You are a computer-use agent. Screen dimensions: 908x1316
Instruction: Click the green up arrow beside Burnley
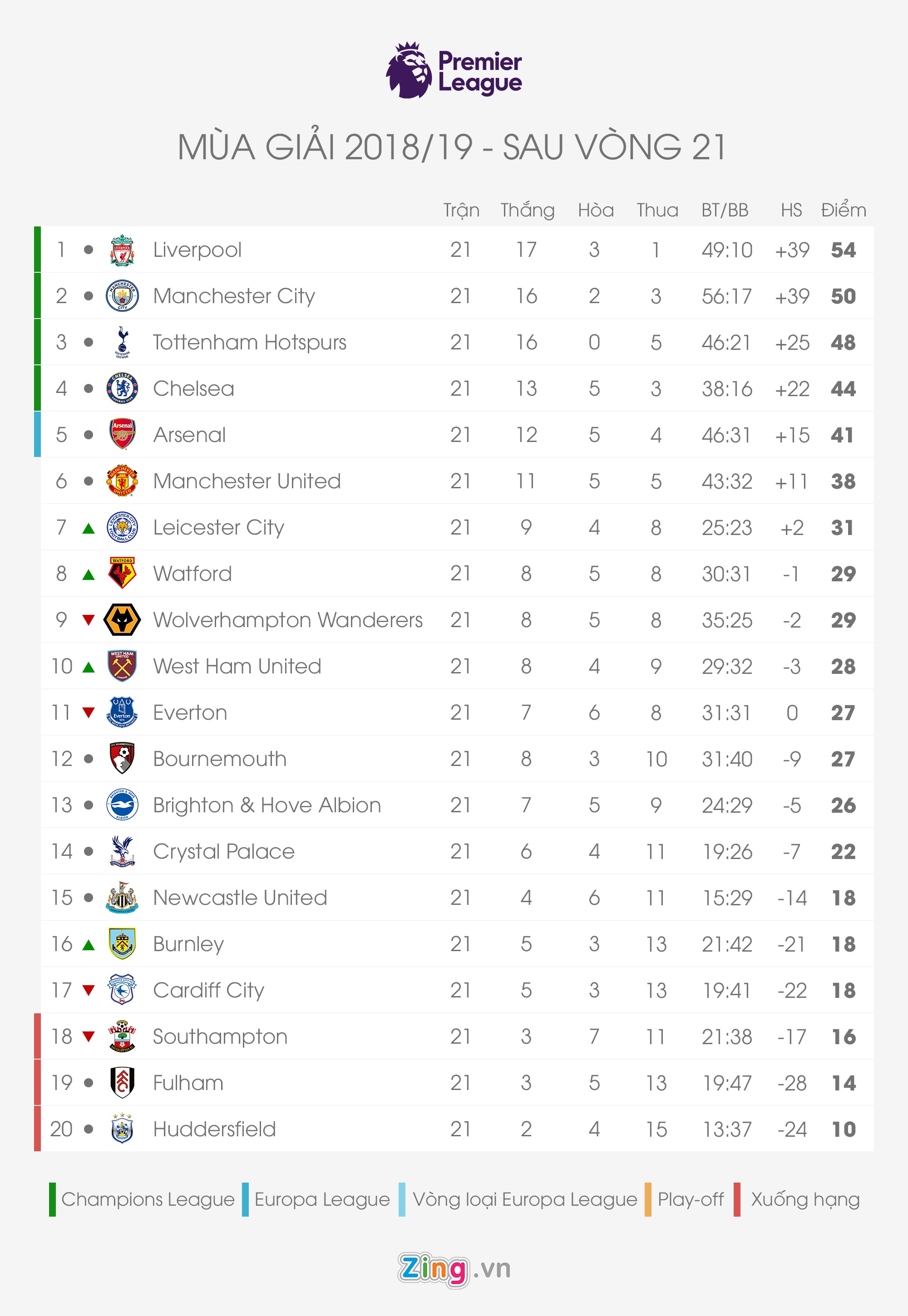click(88, 945)
